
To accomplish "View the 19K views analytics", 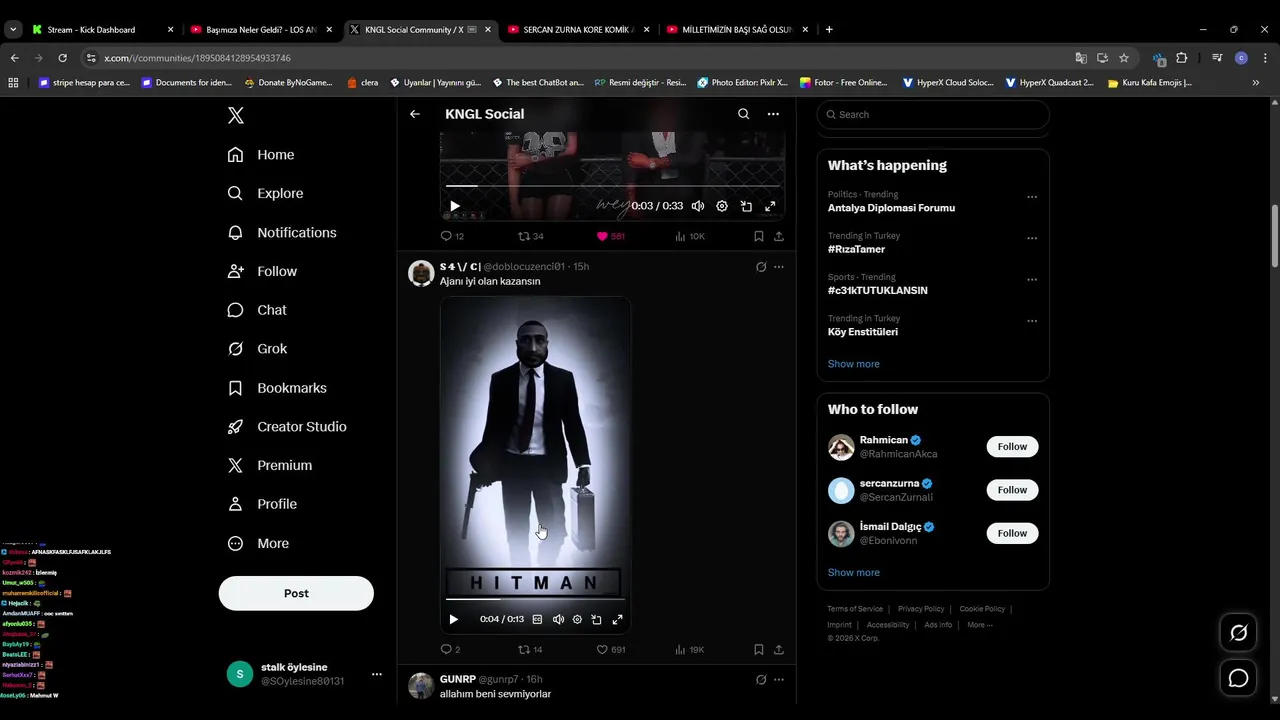I will [690, 649].
